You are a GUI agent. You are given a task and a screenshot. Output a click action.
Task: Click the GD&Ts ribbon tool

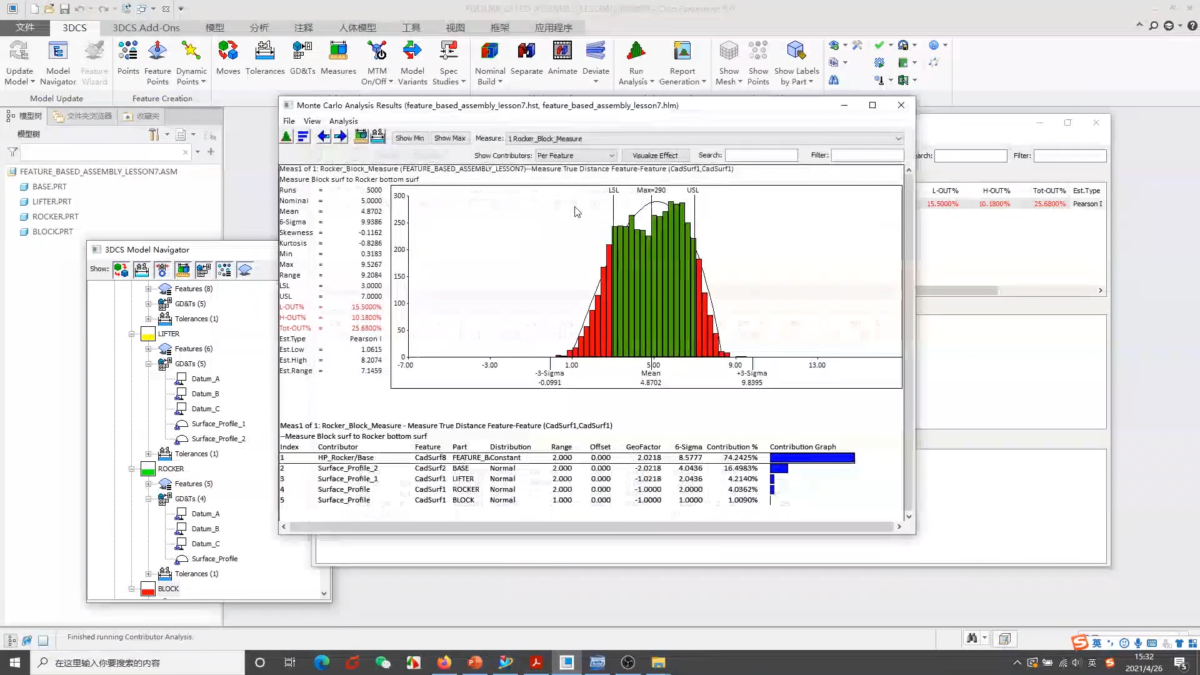coord(302,58)
